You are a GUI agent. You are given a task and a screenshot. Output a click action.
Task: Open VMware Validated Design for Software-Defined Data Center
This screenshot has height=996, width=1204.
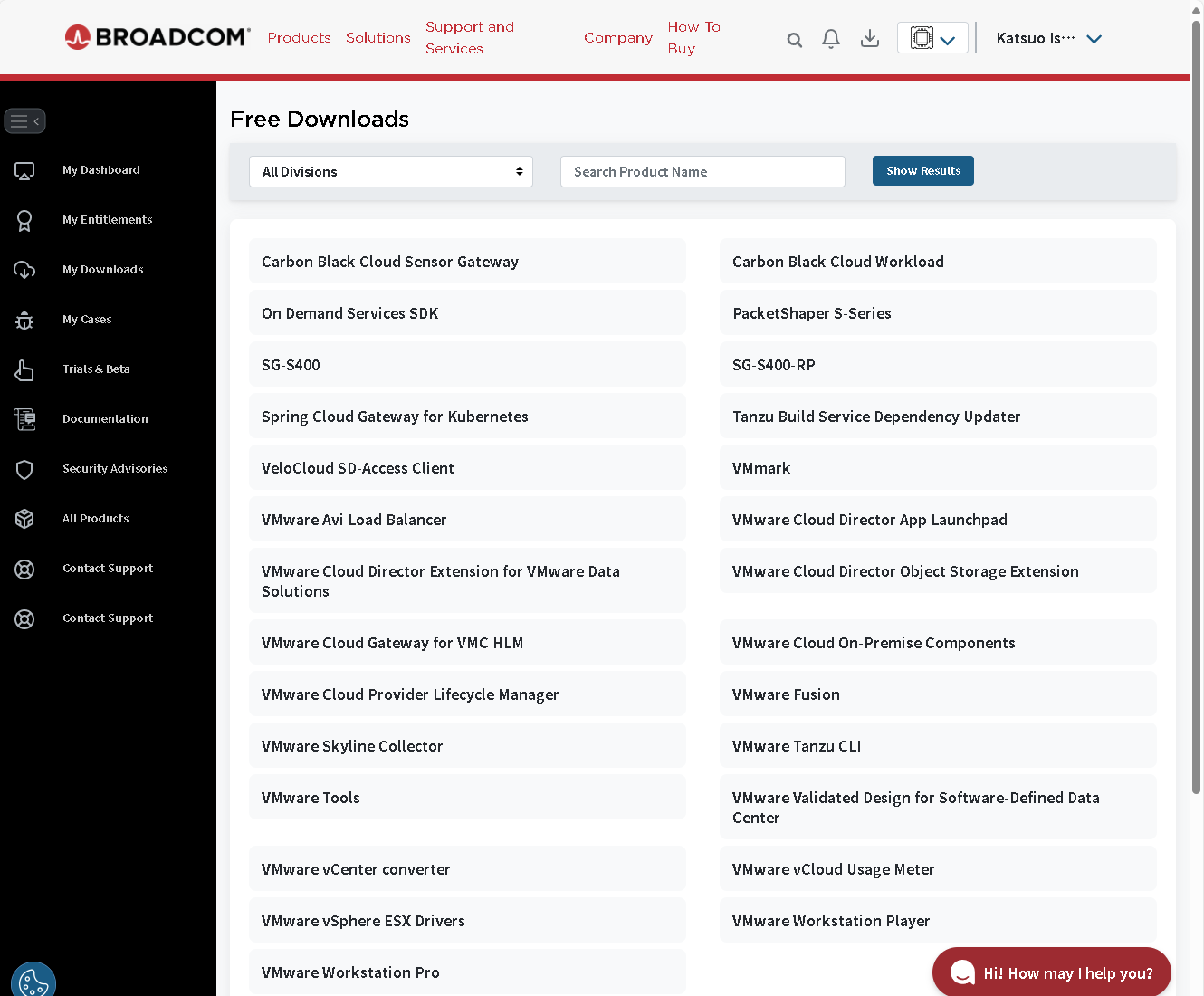click(938, 808)
